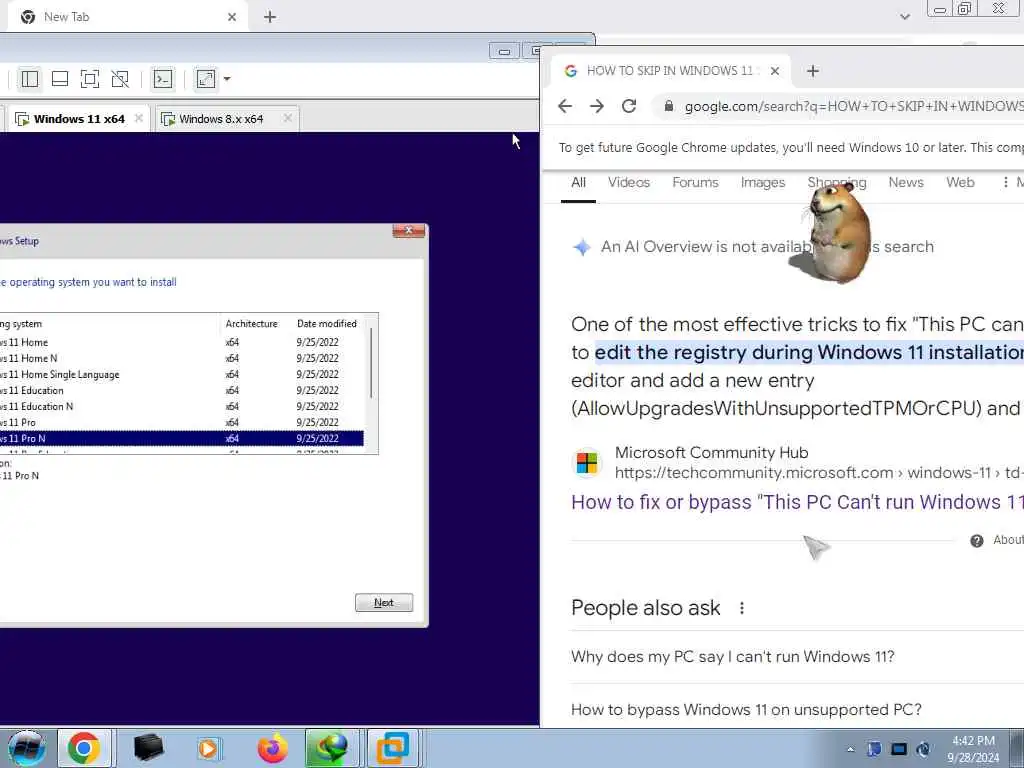The height and width of the screenshot is (768, 1024).
Task: Click the Microsoft Community Hub logo icon
Action: point(586,462)
